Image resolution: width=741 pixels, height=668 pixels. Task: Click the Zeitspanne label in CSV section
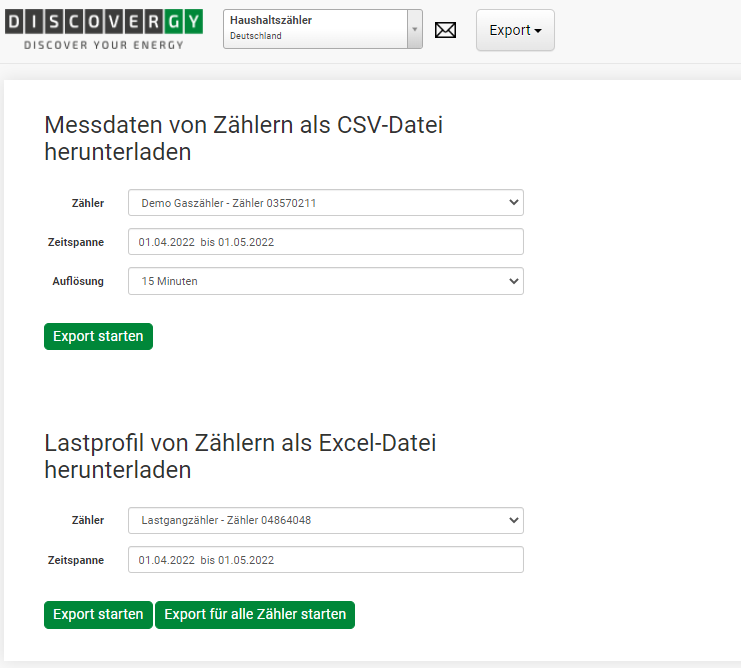tap(76, 242)
